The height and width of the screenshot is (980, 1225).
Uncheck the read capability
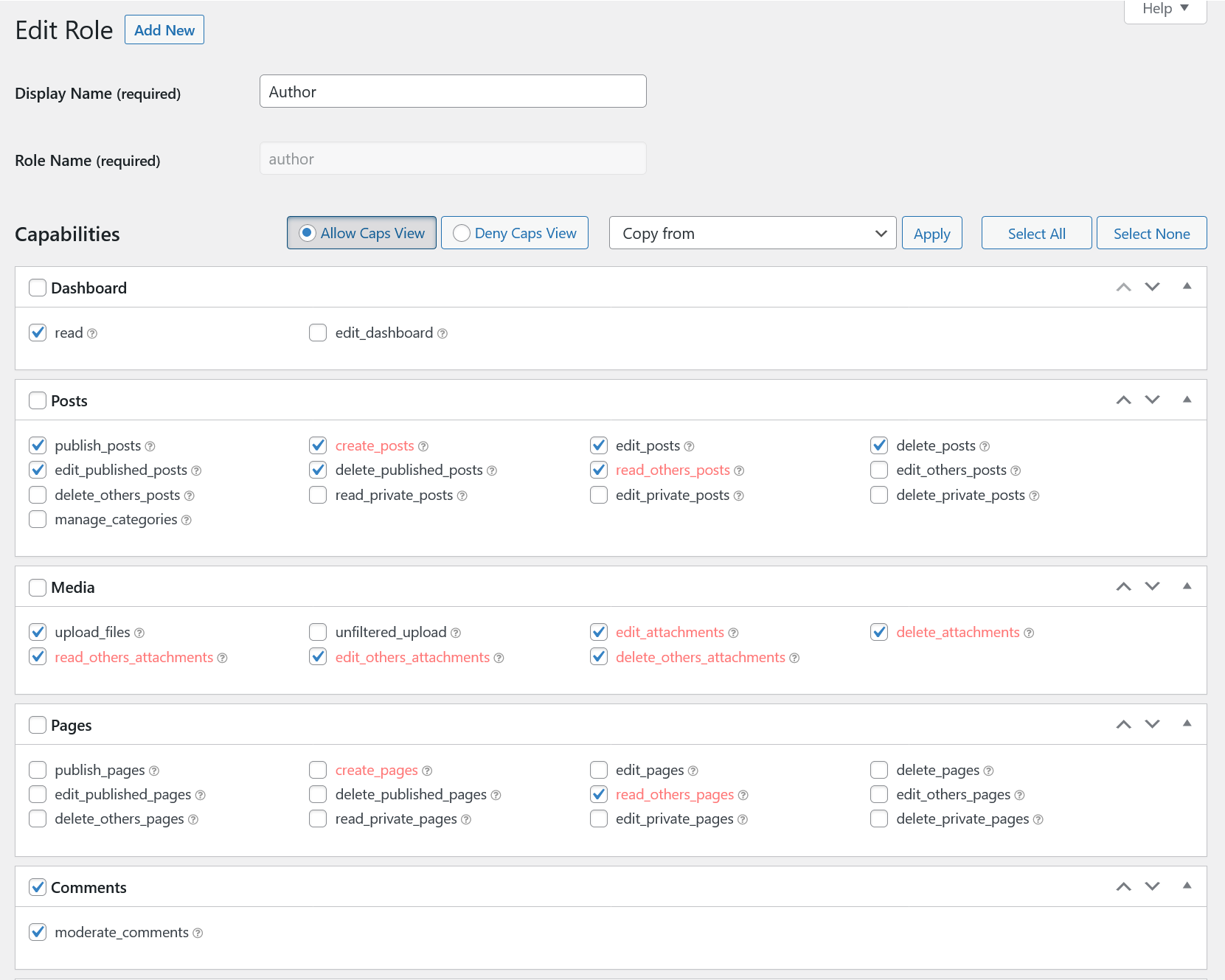38,333
